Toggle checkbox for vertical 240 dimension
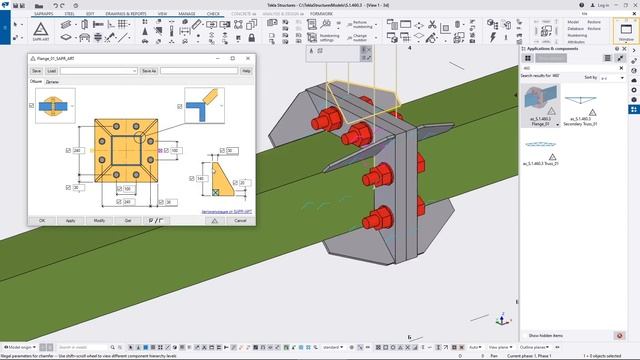640x360 pixels. [x=68, y=150]
